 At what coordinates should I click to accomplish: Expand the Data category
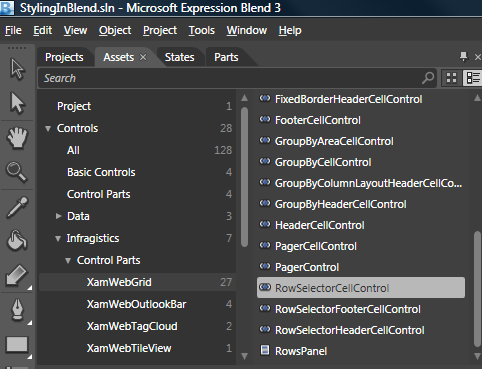tap(59, 216)
